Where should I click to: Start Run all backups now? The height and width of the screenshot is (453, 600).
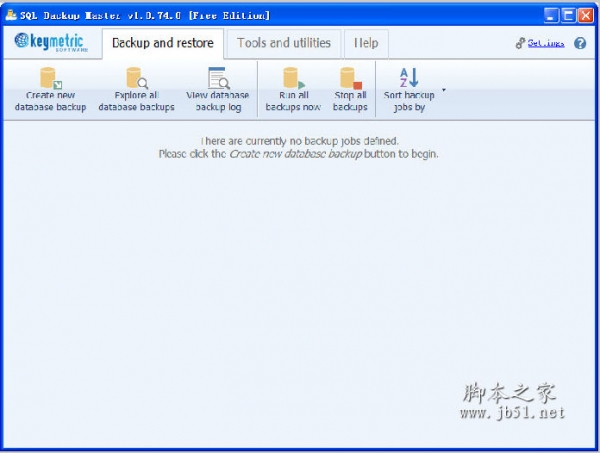pos(293,90)
